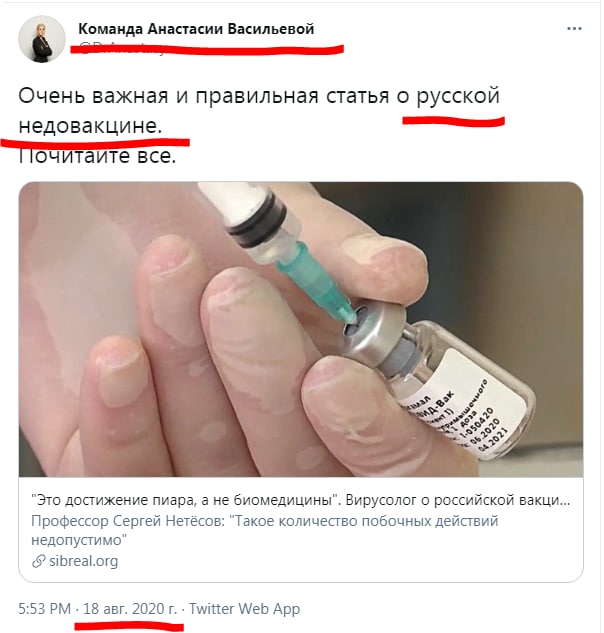Click the 5:53 PM timestamp

point(44,609)
